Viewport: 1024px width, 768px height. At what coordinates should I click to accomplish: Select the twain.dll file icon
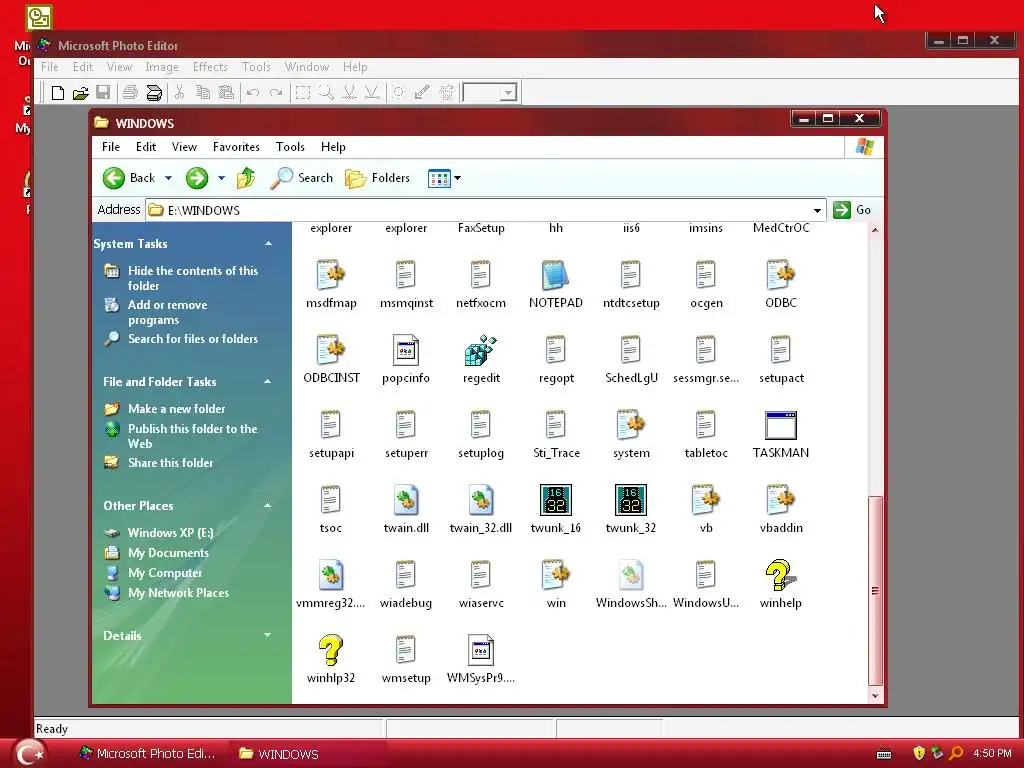pyautogui.click(x=406, y=500)
